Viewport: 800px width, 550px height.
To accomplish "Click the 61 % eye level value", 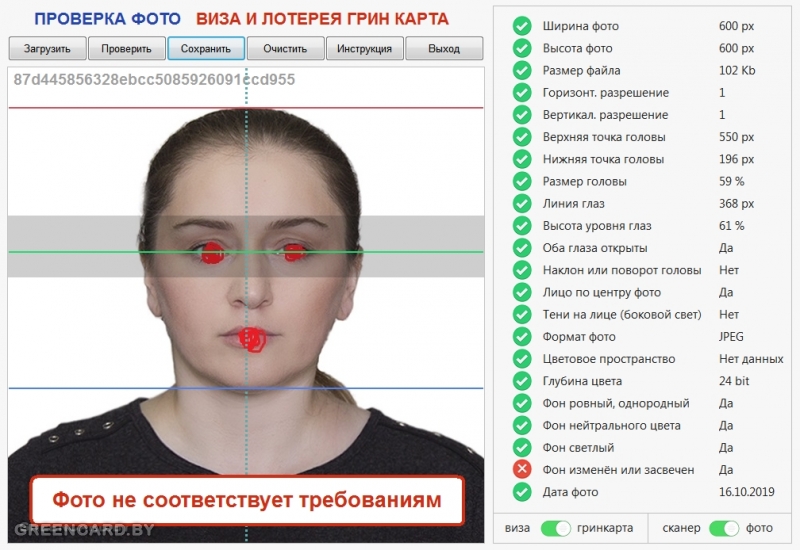I will (732, 226).
